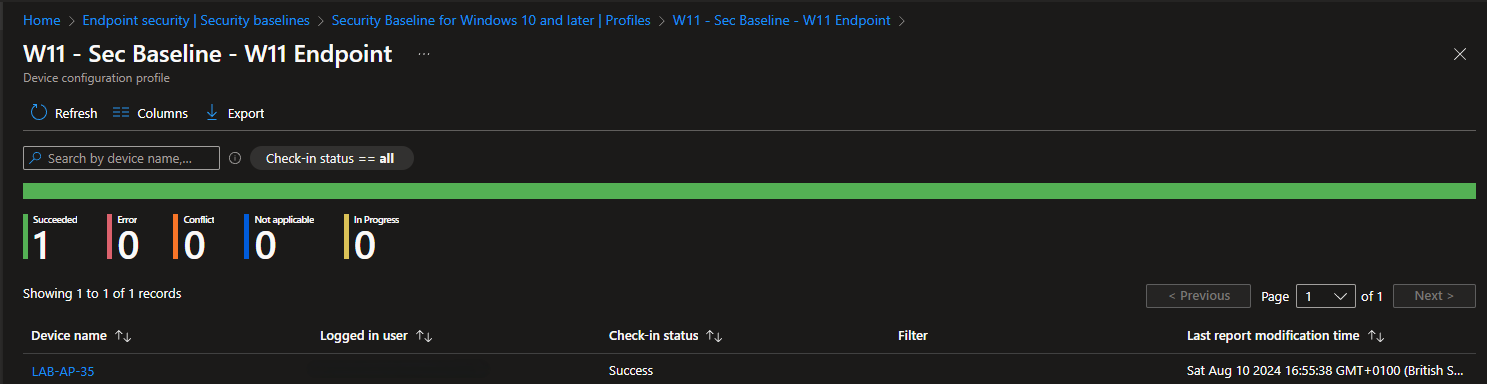Click the search info icon

click(235, 158)
